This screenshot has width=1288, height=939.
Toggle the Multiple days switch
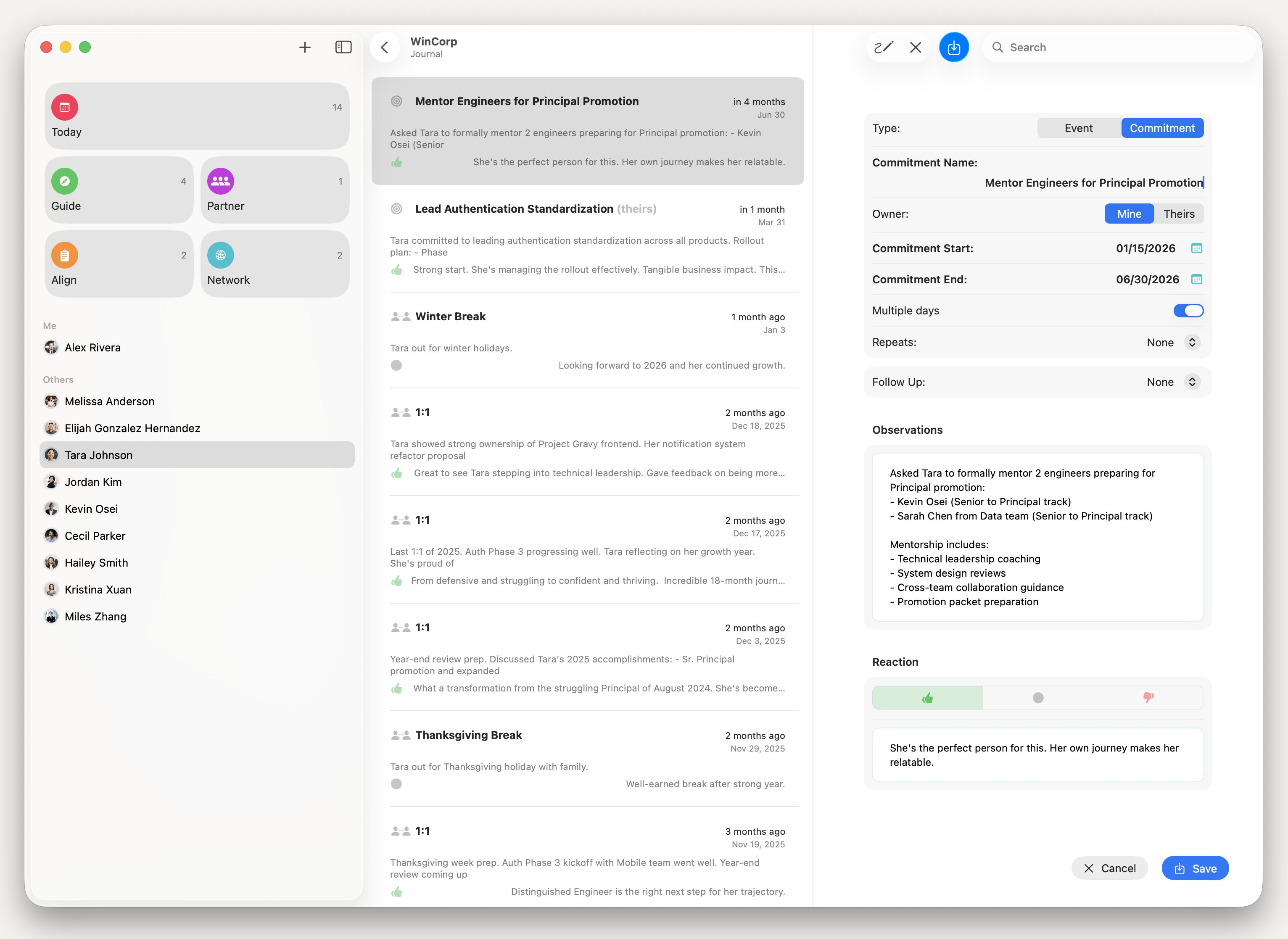click(1188, 311)
